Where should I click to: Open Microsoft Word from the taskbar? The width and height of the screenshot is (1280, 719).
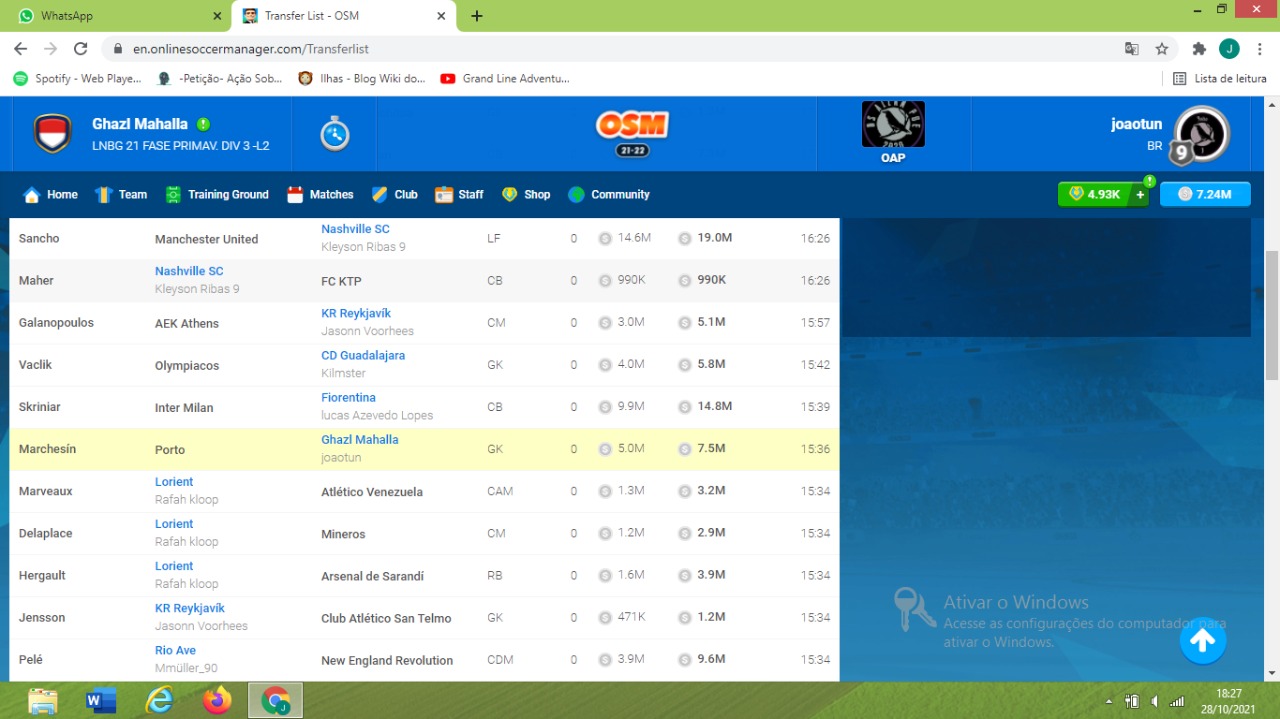101,701
